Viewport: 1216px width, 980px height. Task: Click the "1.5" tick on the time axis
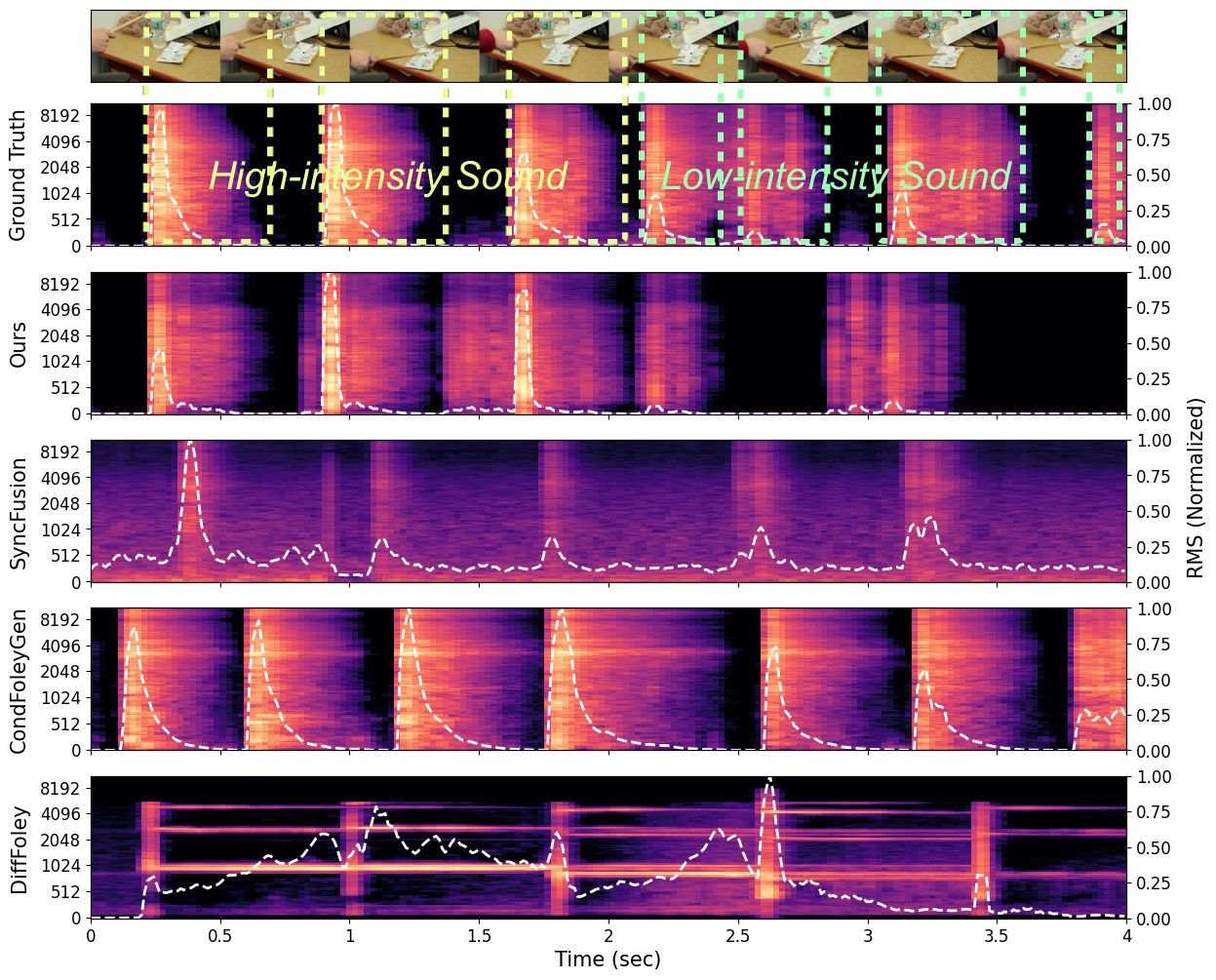click(x=479, y=934)
